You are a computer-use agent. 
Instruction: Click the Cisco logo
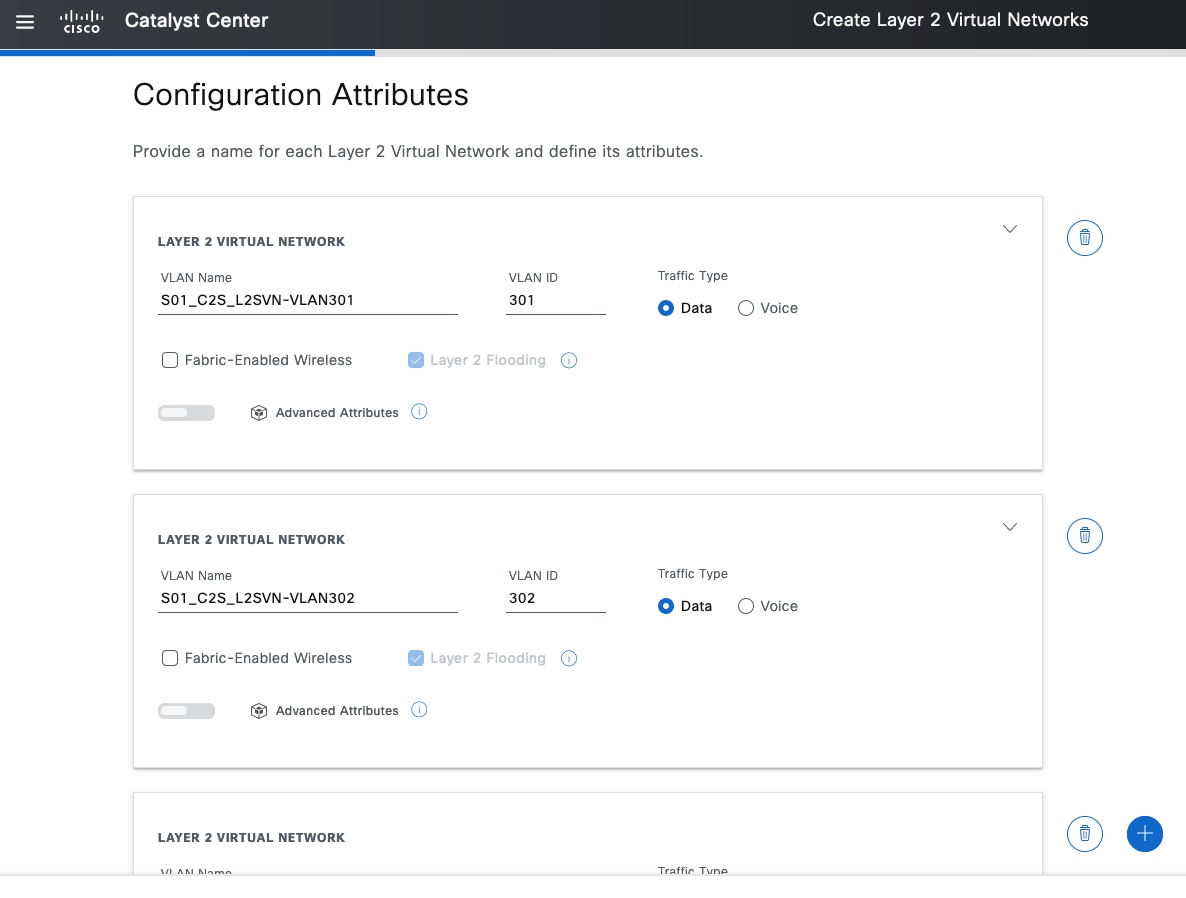[x=82, y=22]
